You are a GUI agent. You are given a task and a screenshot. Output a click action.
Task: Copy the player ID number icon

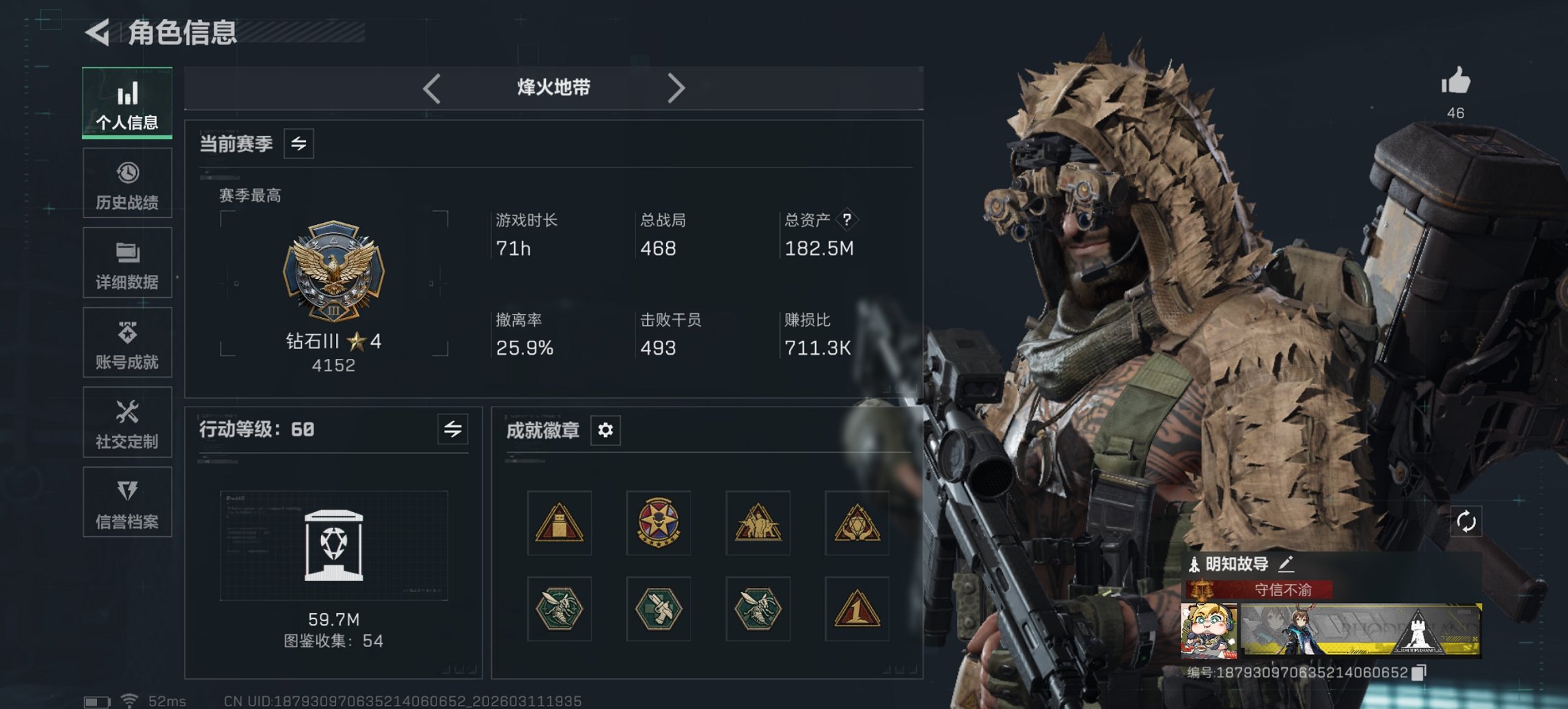(1419, 673)
